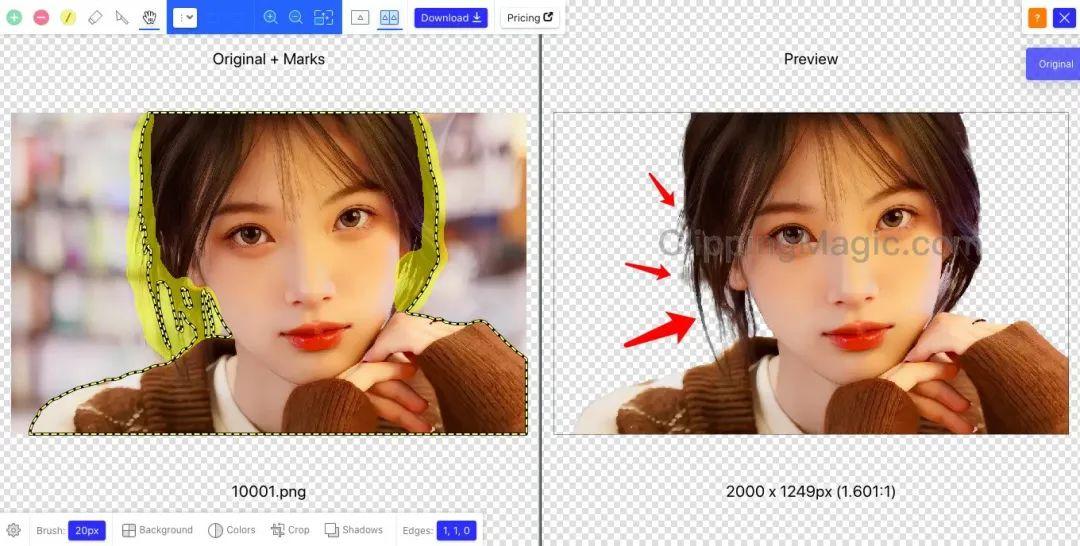Viewport: 1080px width, 546px height.
Task: Select the green Keep marker tool
Action: [x=14, y=18]
